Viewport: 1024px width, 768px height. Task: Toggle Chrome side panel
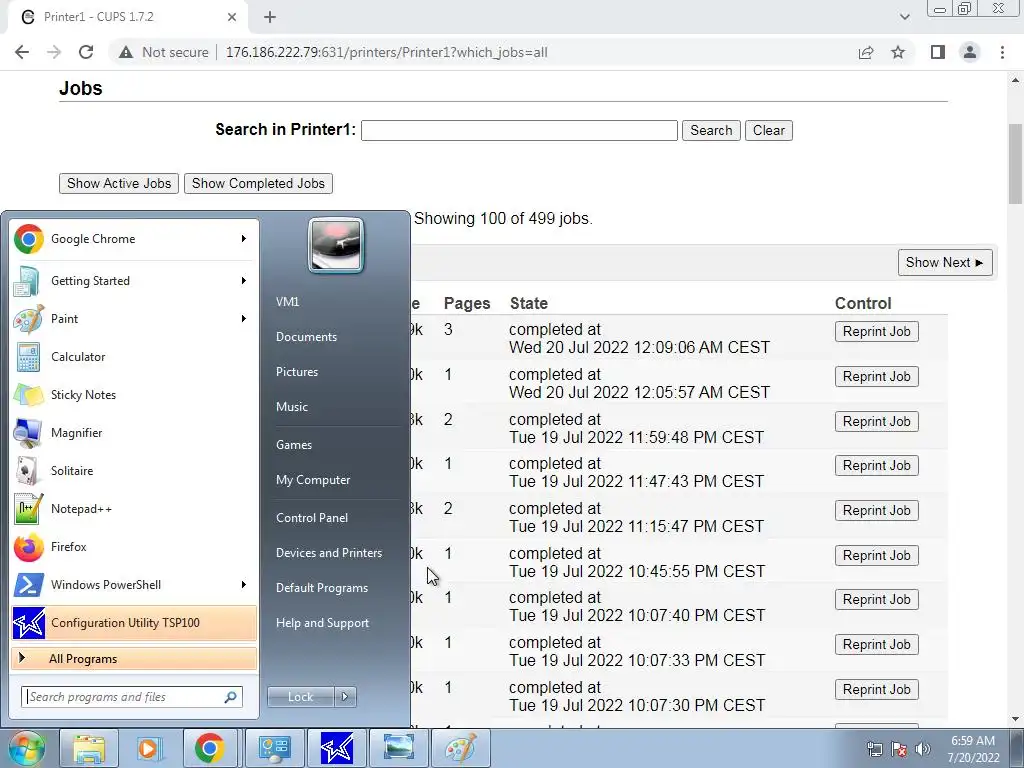pyautogui.click(x=938, y=52)
